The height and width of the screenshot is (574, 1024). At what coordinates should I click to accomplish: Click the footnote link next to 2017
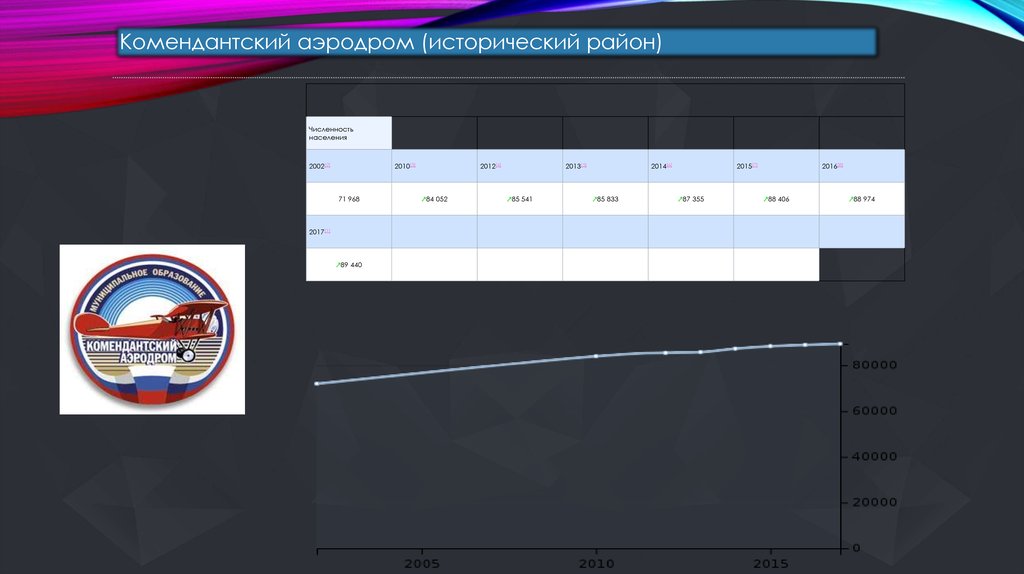tap(328, 231)
